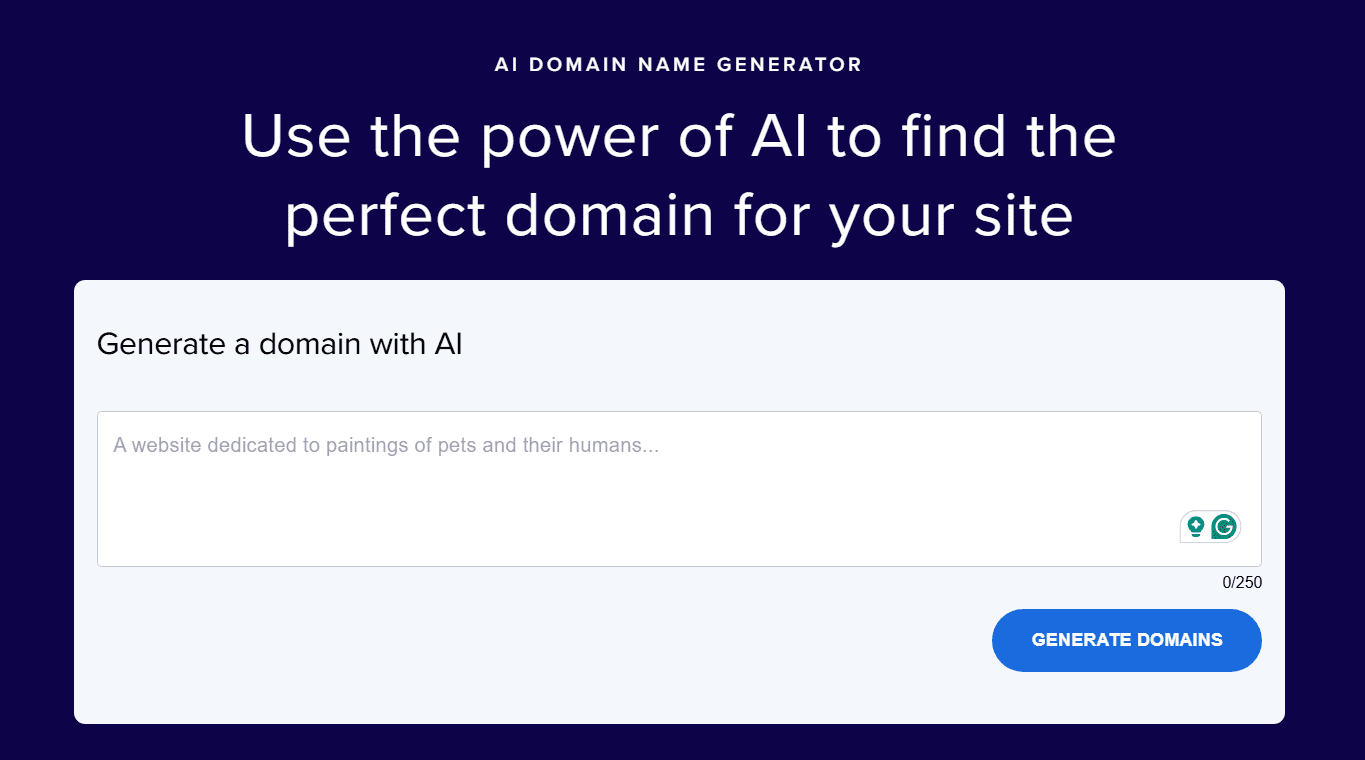Click the rounded Grammarly icon container
Image resolution: width=1365 pixels, height=760 pixels.
(1210, 526)
